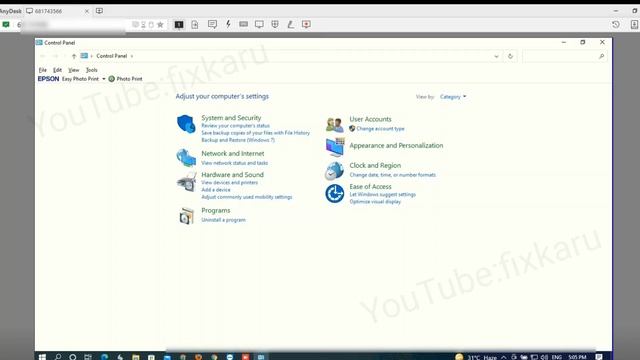The image size is (640, 360).
Task: Open the AnyDesk file transfer icon
Action: click(x=195, y=24)
